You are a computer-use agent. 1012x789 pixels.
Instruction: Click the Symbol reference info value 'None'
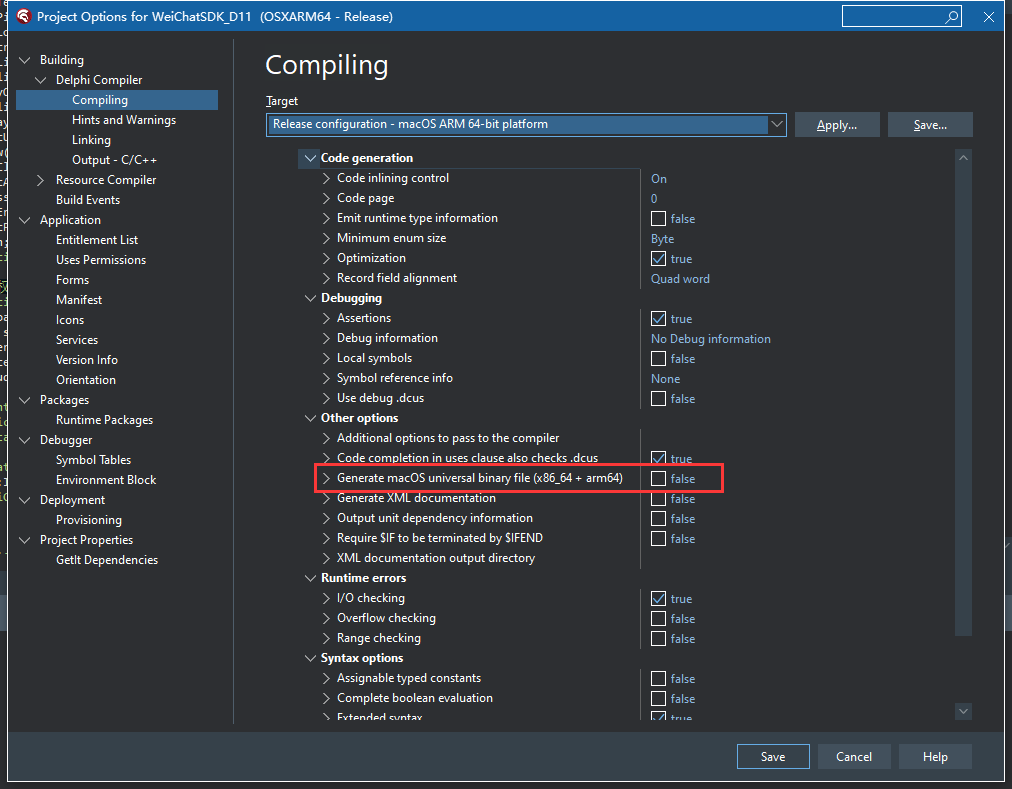(x=665, y=379)
